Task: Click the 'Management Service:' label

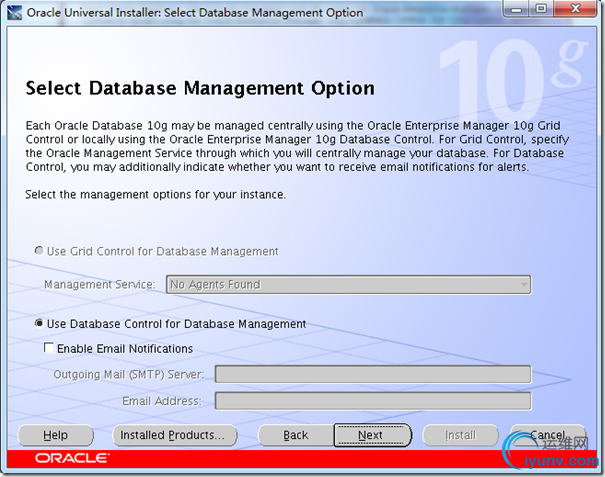Action: click(100, 285)
